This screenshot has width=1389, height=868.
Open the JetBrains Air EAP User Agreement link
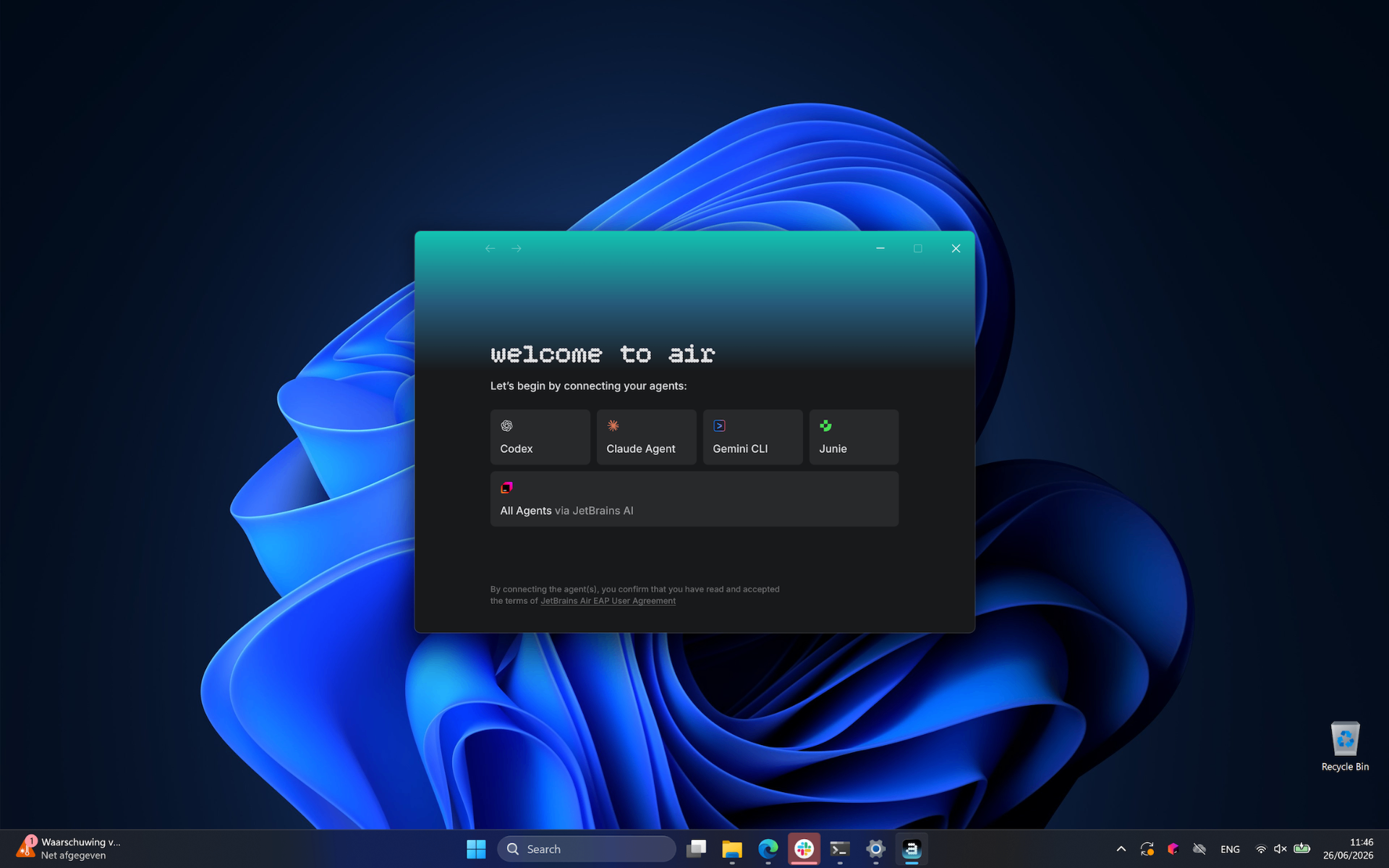pos(608,601)
